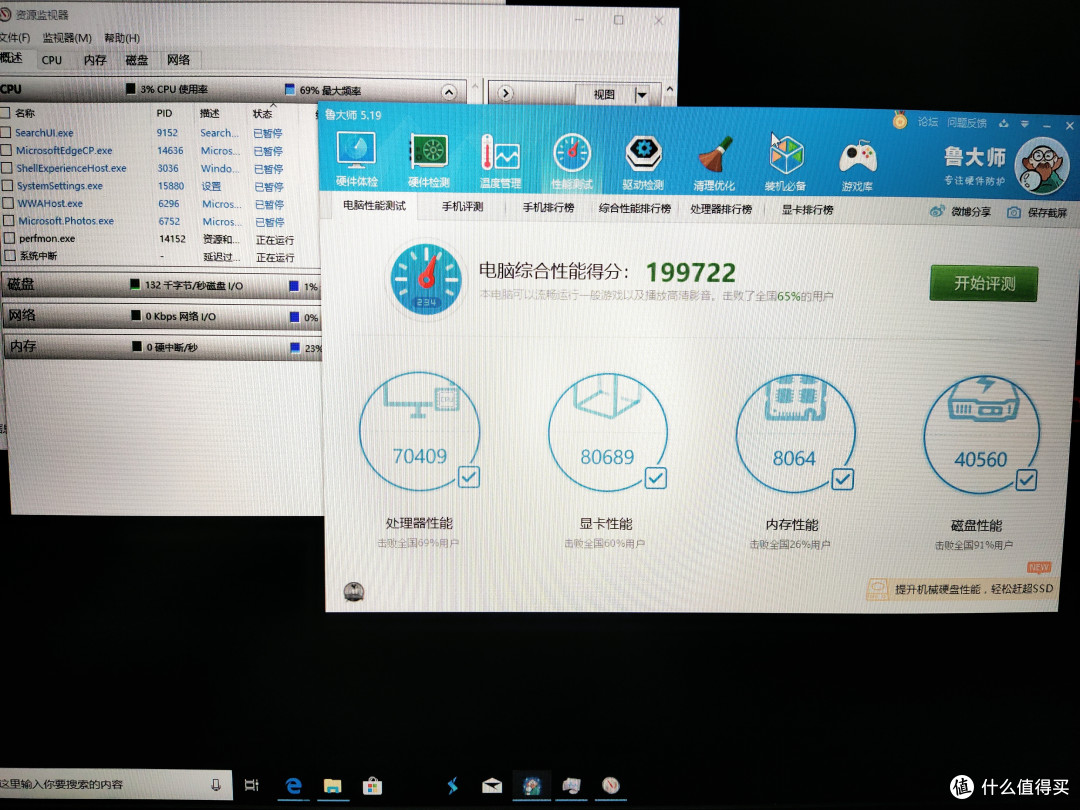Toggle 磁盘性能 test checkbox
1080x810 pixels.
click(x=1026, y=479)
